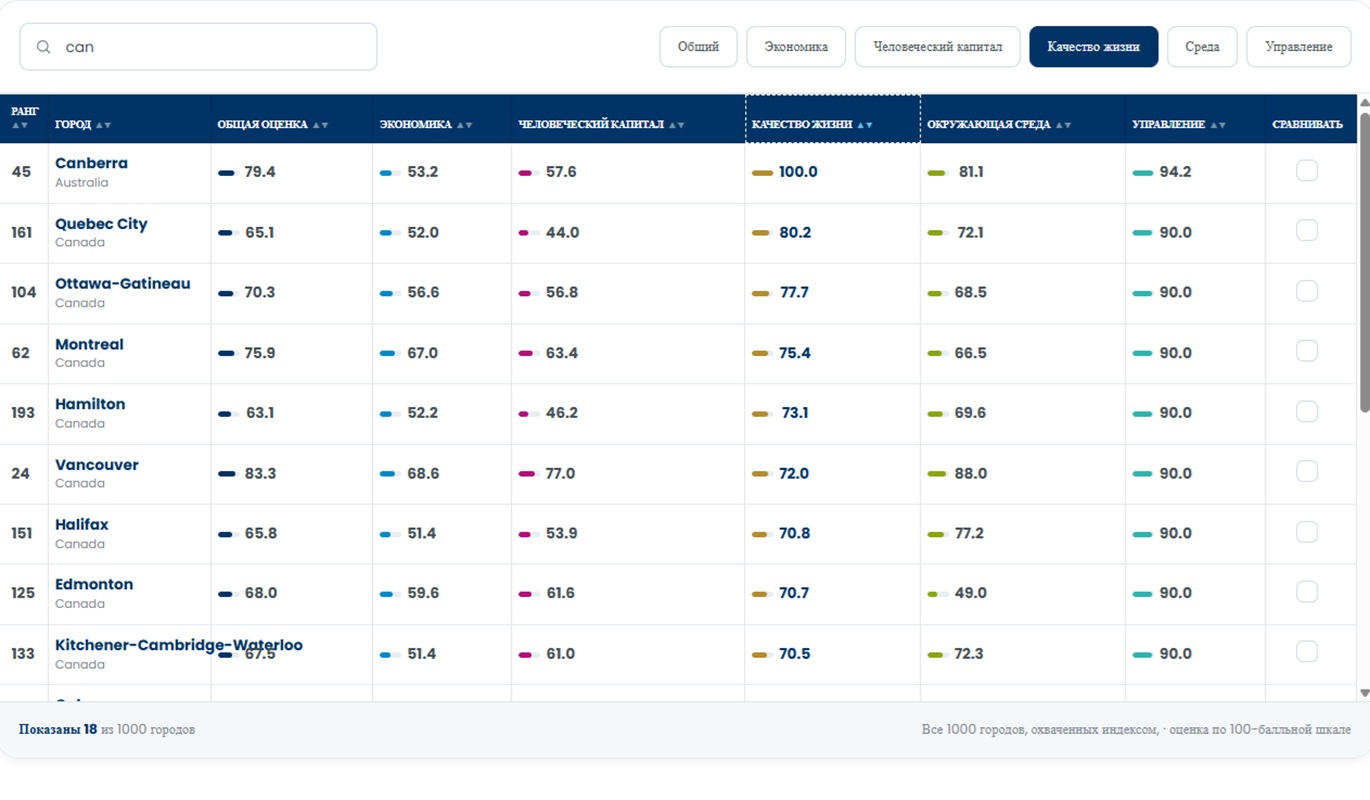
Task: Sort the table by ОБЩАЯ ОЦЕНКА arrows
Action: tap(320, 125)
